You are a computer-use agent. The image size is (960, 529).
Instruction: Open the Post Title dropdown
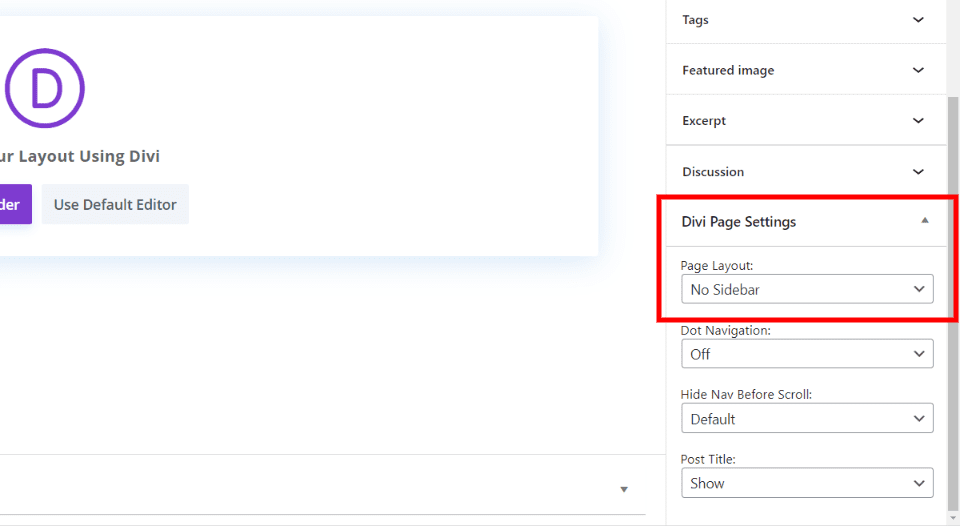coord(807,483)
